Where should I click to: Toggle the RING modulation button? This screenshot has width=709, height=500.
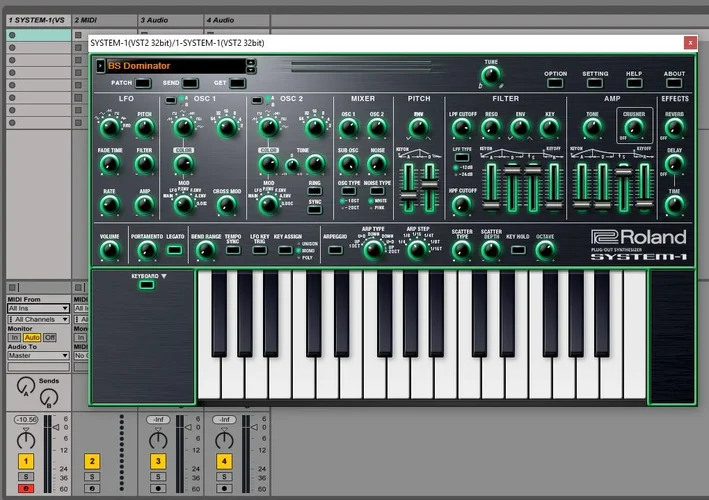click(314, 191)
